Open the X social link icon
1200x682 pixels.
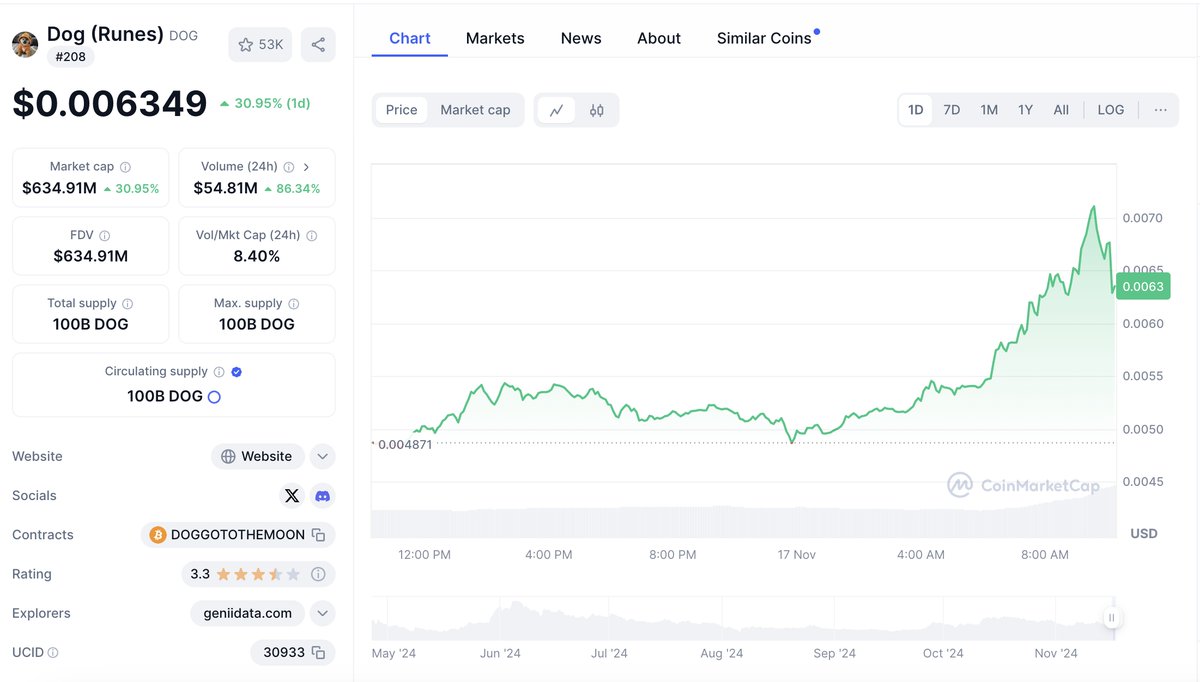[291, 495]
